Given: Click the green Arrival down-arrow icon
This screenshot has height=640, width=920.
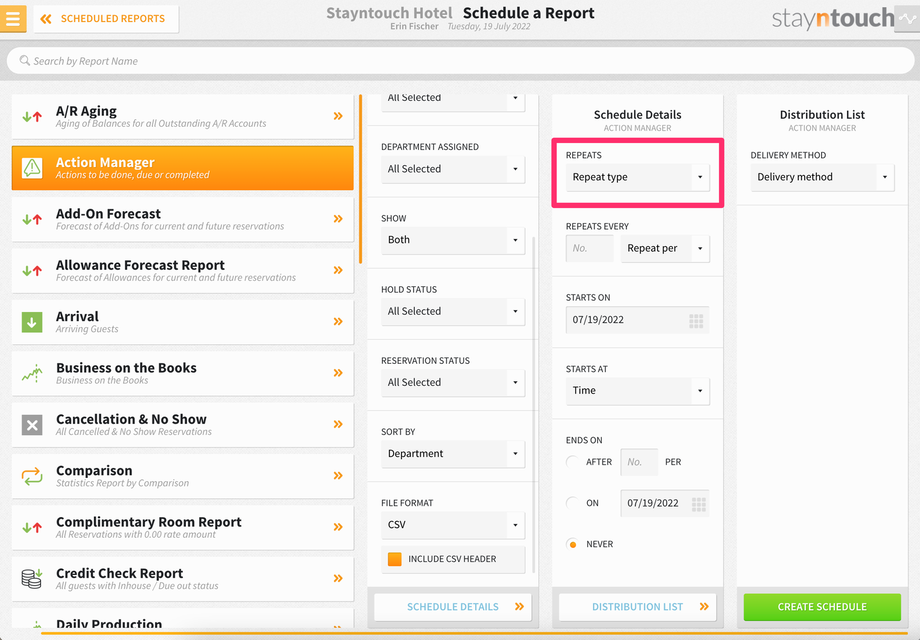Looking at the screenshot, I should (x=32, y=322).
